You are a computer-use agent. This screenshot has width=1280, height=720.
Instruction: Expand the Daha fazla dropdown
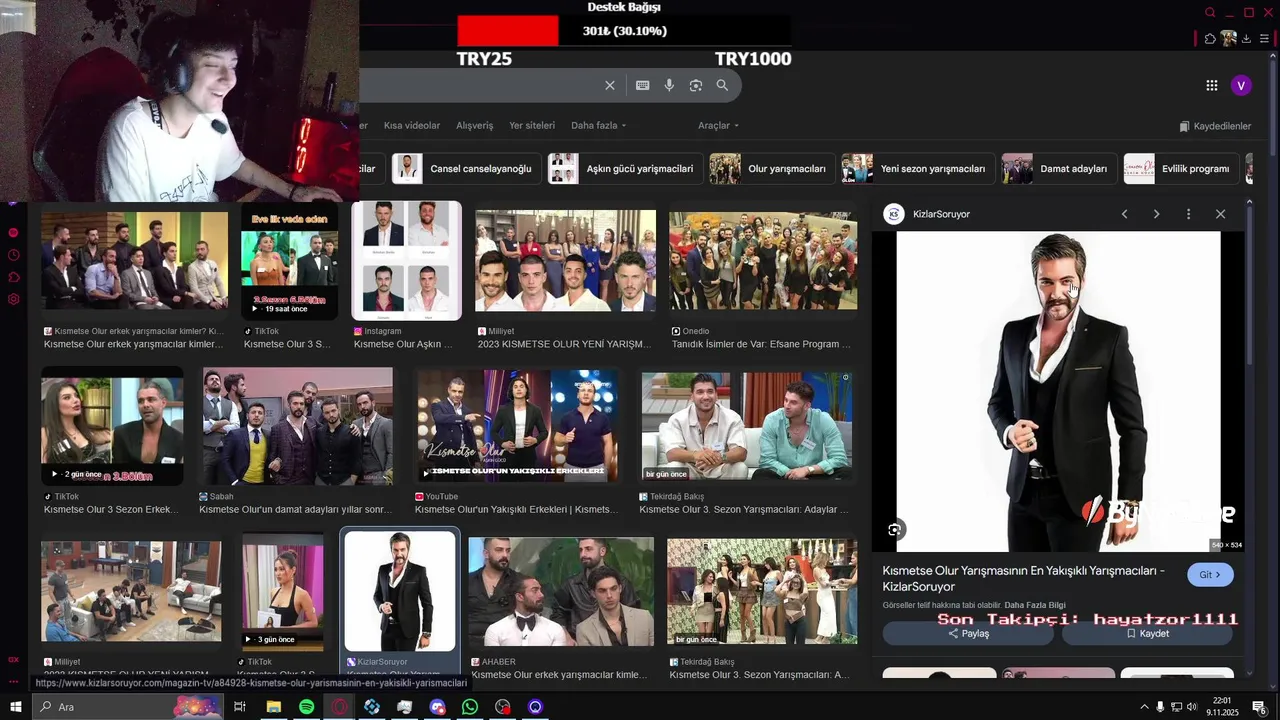pos(598,125)
